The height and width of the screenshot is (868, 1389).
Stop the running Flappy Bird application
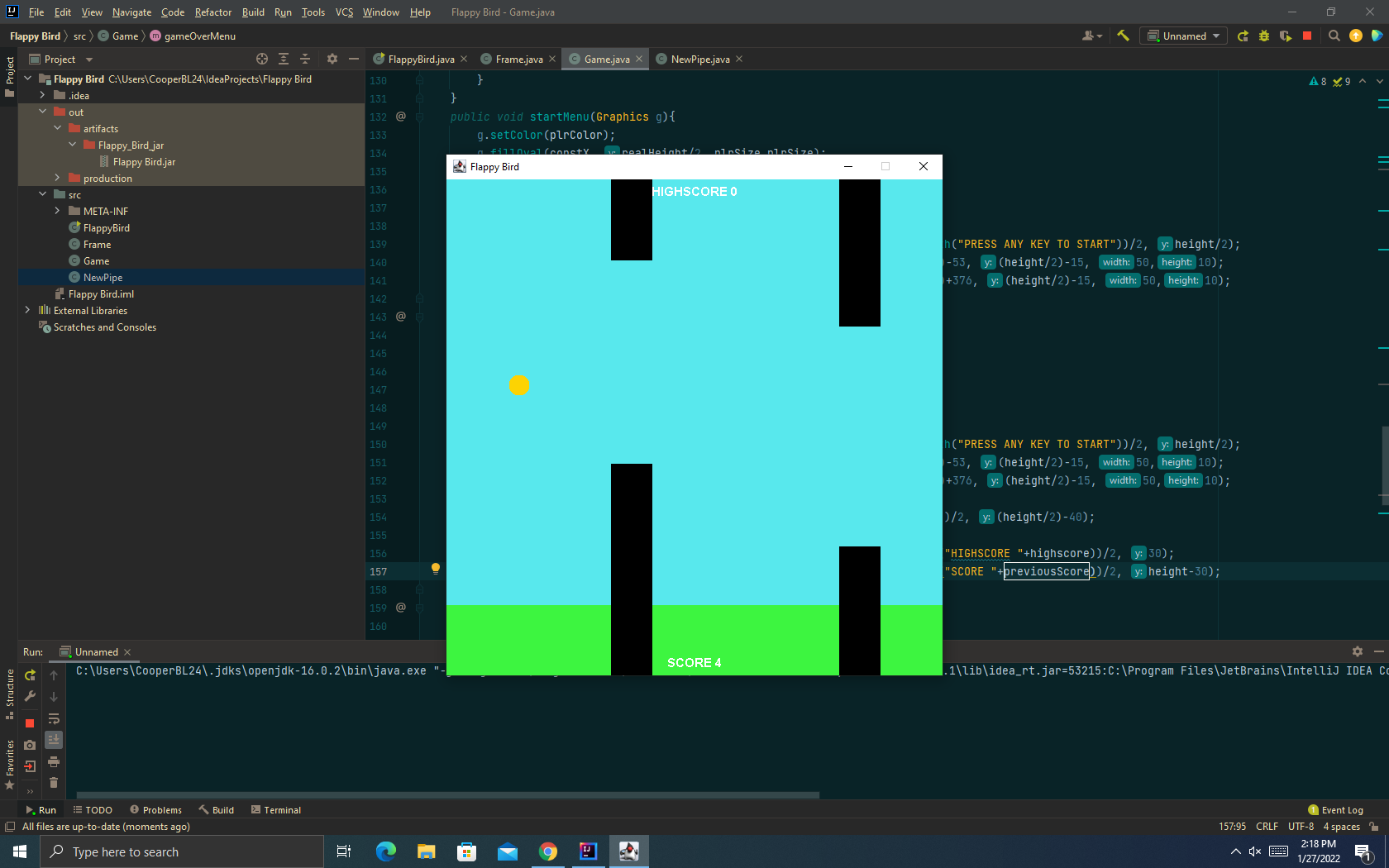[x=1307, y=36]
